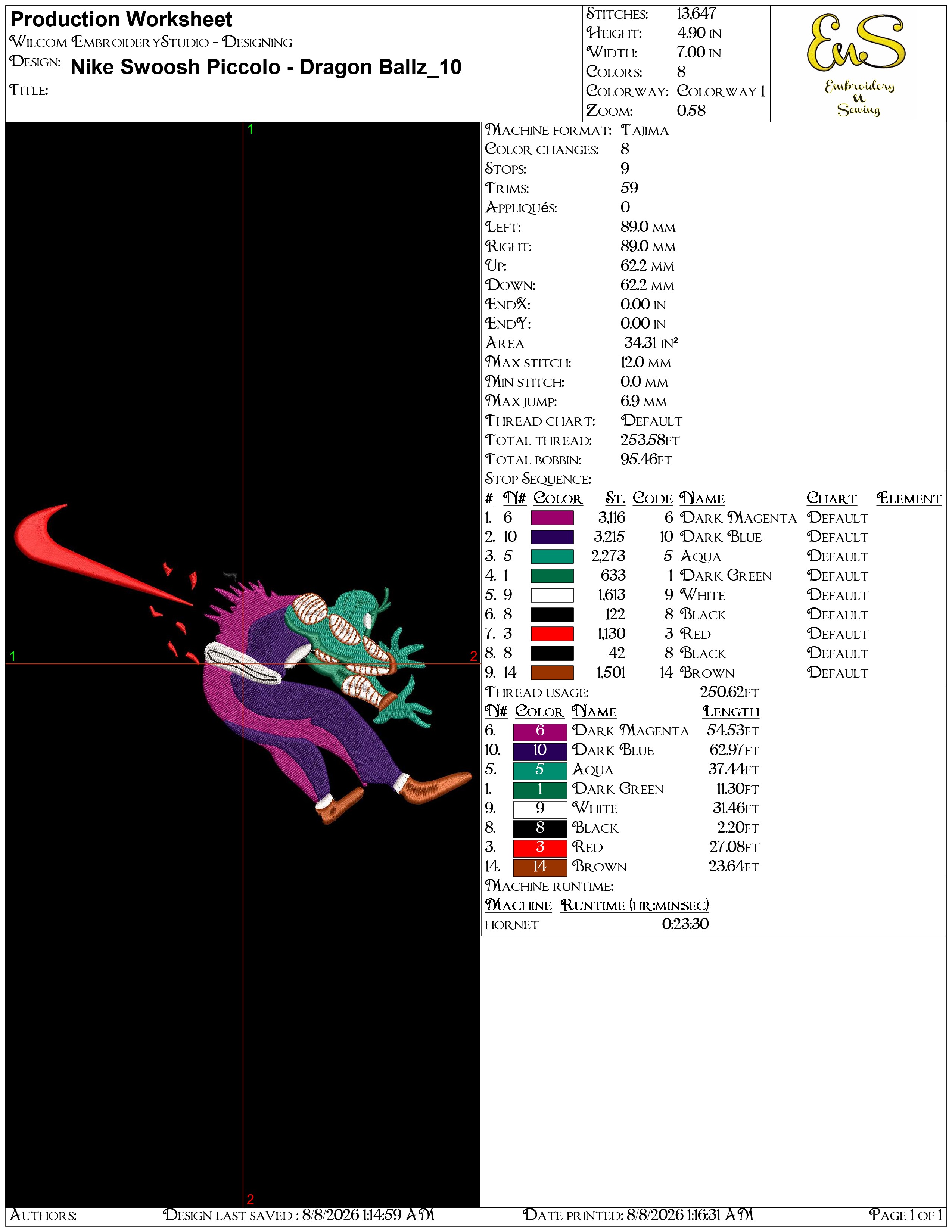Click the thread usage total "250.62ft"
This screenshot has width=952, height=1232.
tap(730, 692)
